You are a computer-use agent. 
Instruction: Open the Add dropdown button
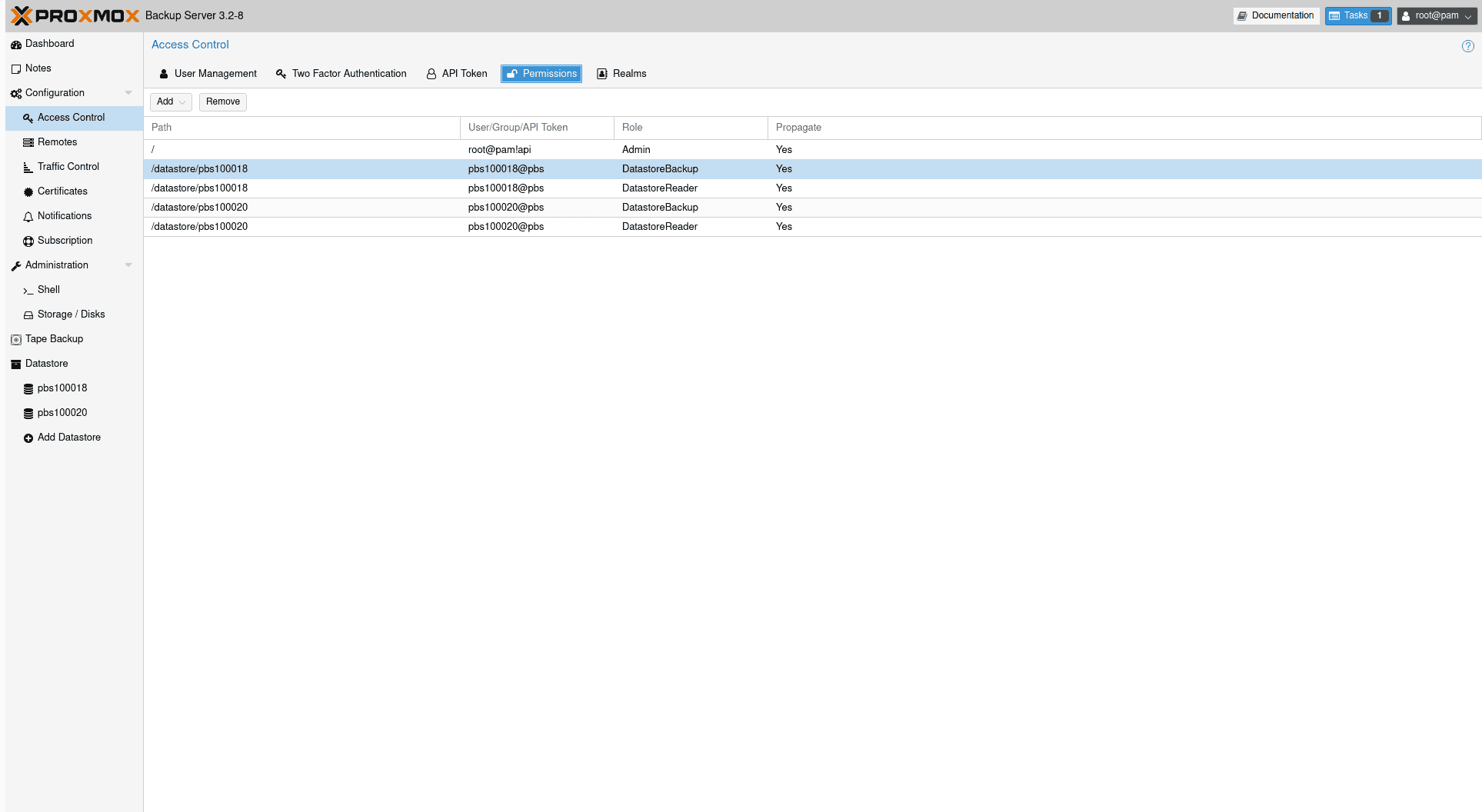pyautogui.click(x=171, y=101)
